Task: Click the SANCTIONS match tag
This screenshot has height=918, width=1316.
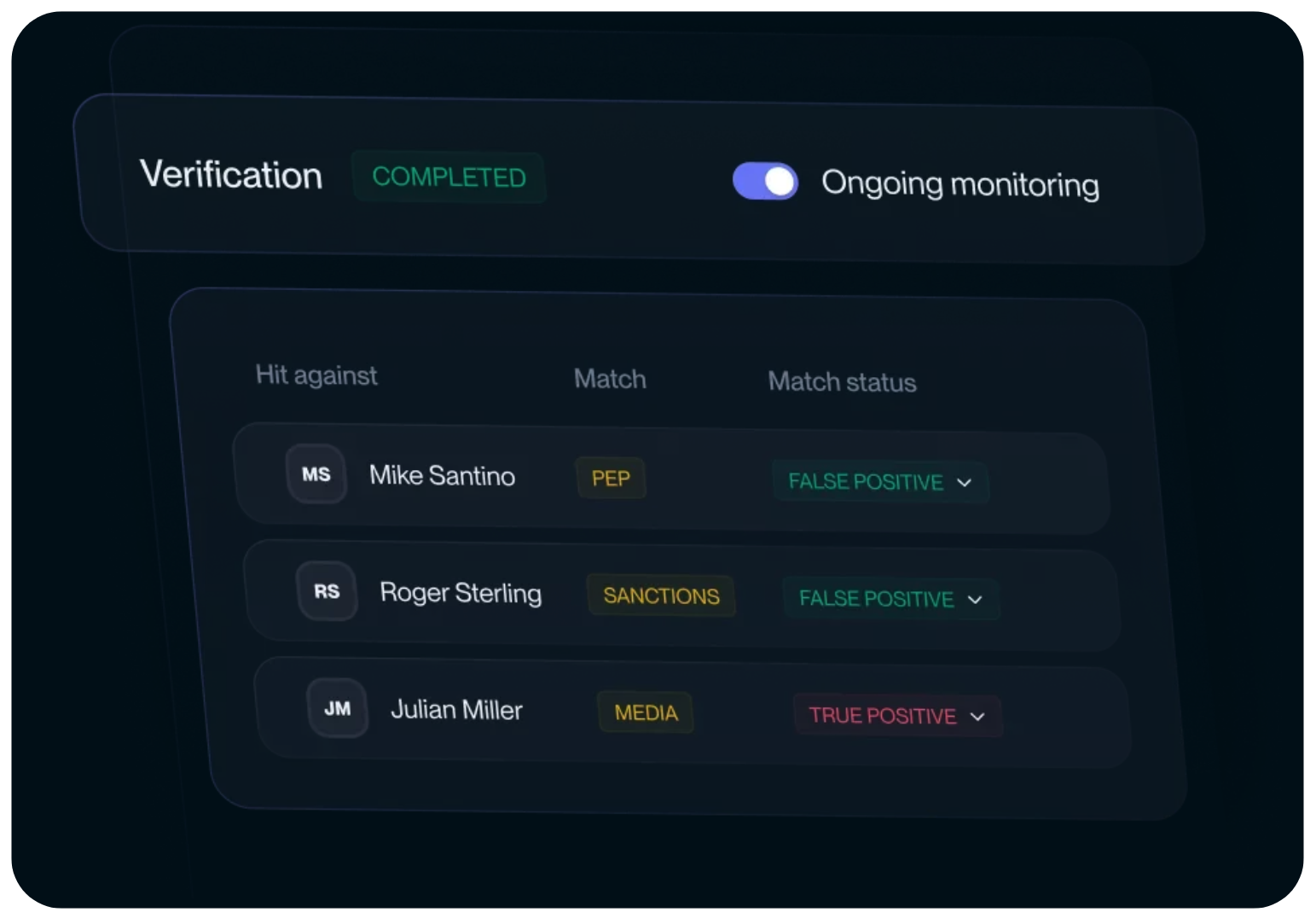Action: pos(661,596)
